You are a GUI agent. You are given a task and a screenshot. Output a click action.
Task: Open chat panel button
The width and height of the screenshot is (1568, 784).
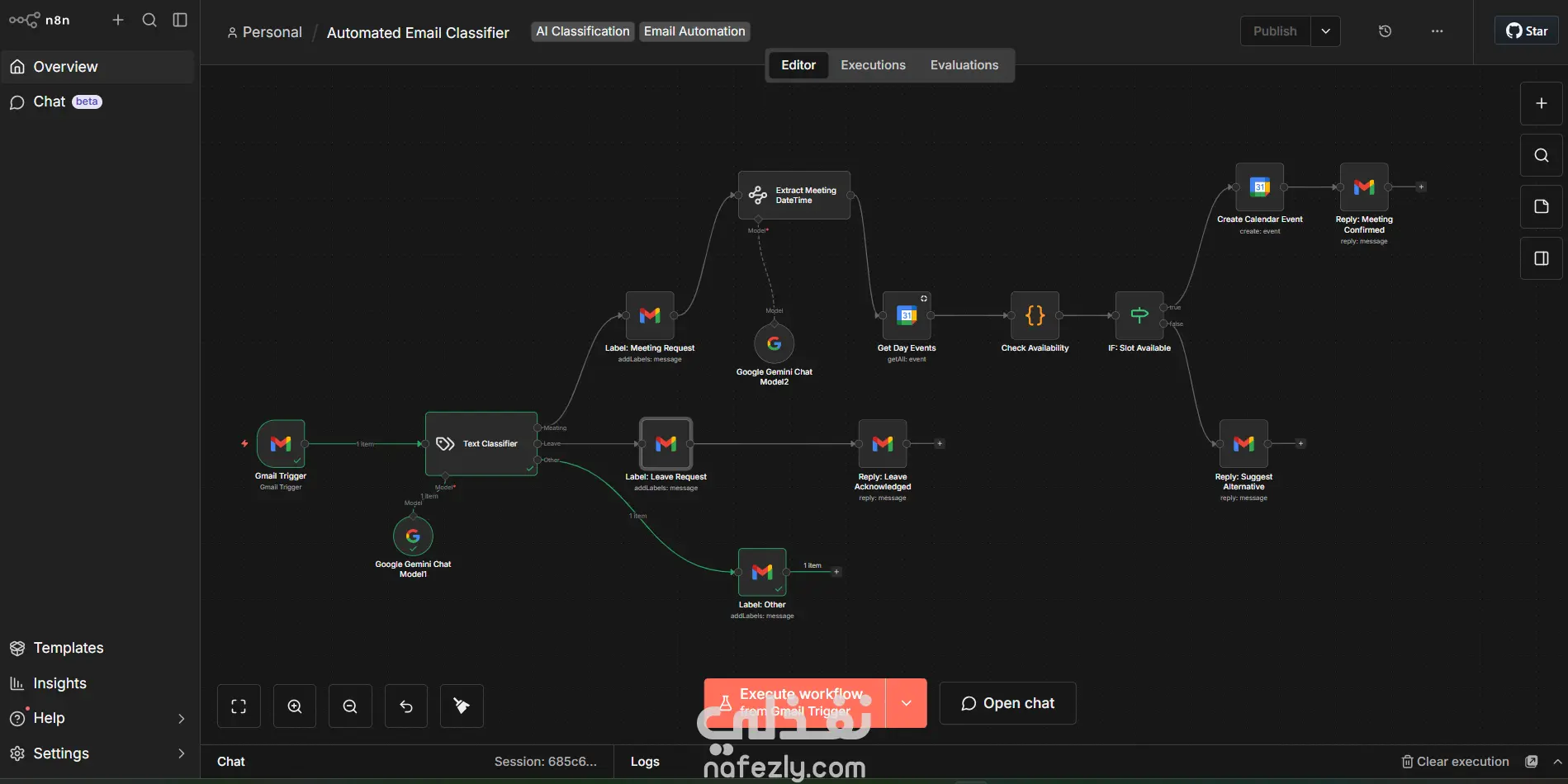click(1007, 703)
